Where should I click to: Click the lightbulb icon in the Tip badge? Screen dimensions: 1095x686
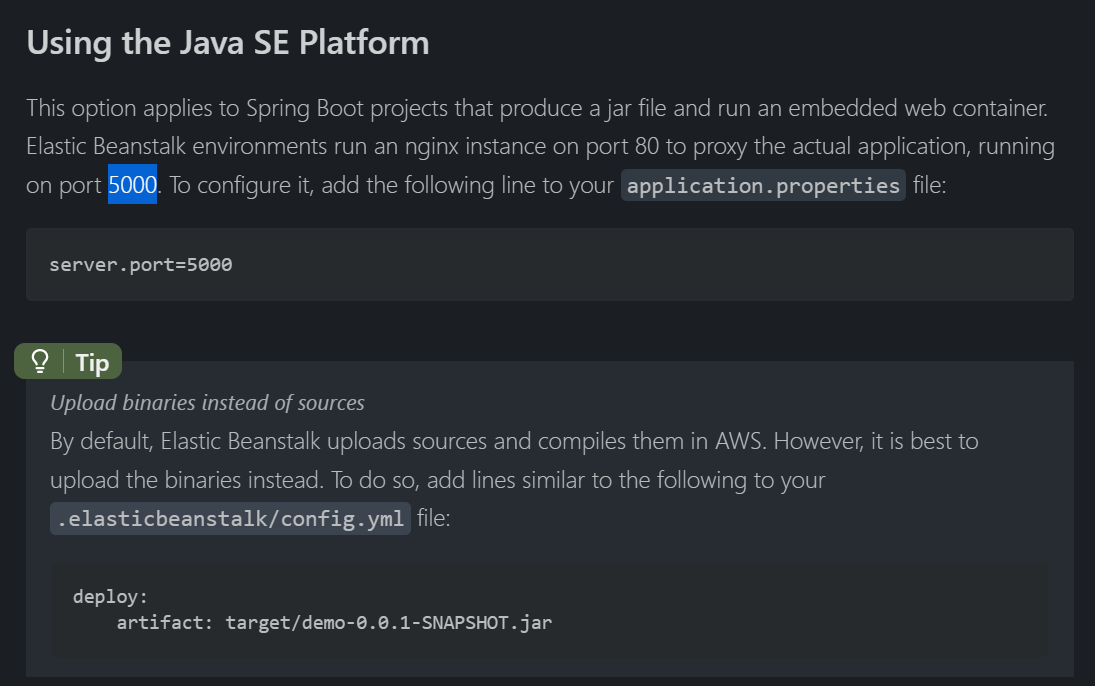coord(40,362)
